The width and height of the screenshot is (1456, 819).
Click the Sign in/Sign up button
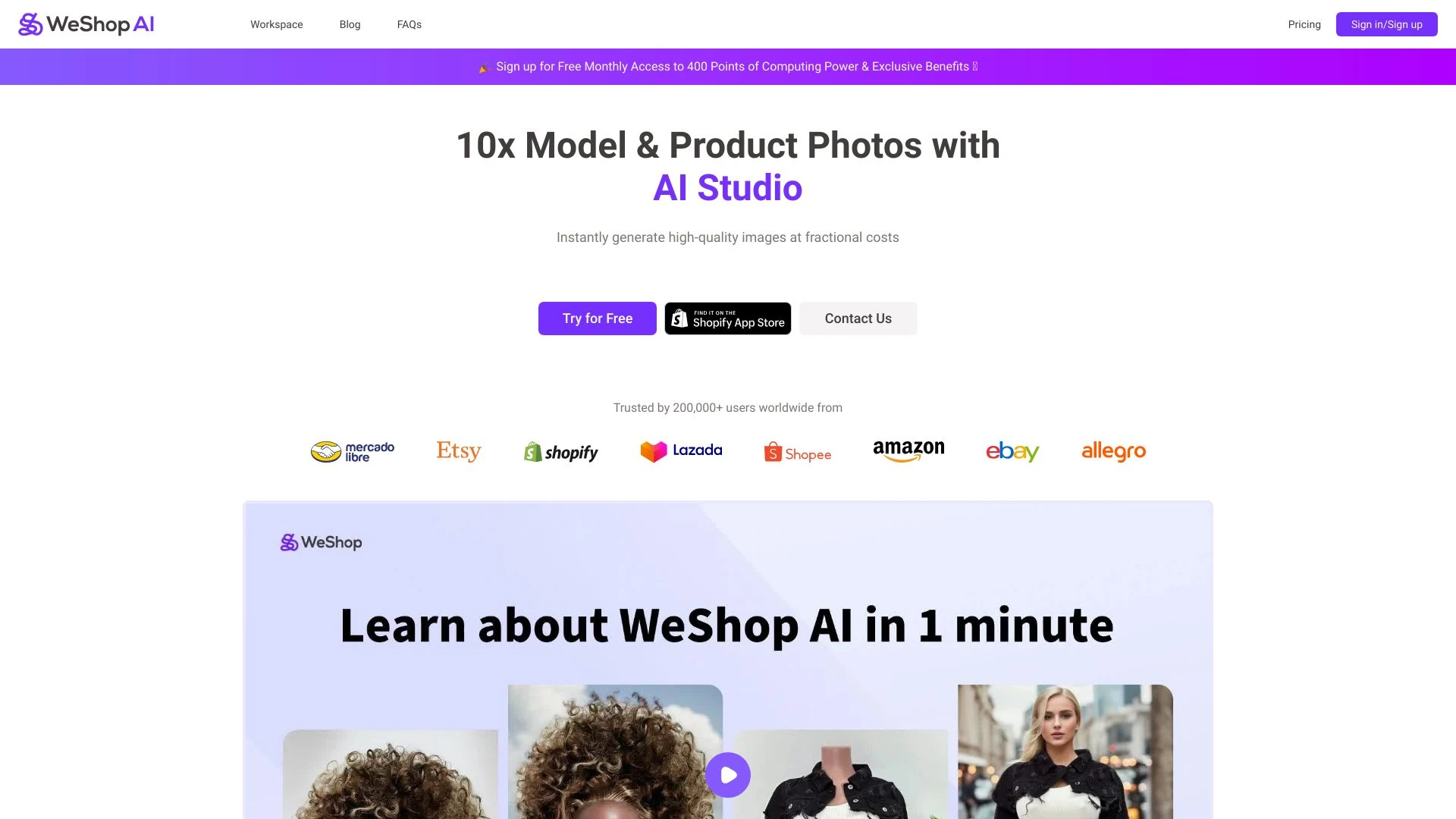click(1386, 24)
